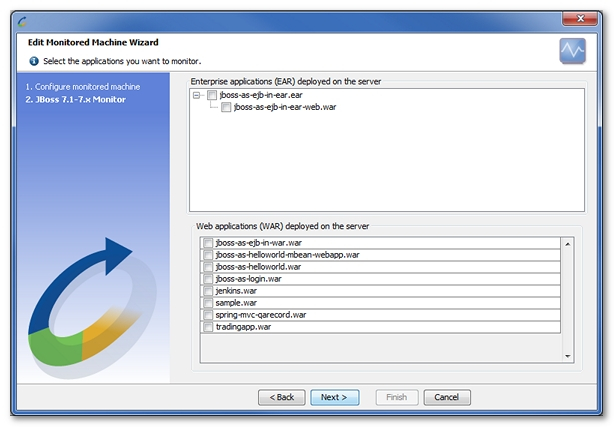Select the jboss-as-ejb-in-ear-web.war label
This screenshot has width=614, height=427.
click(x=285, y=107)
